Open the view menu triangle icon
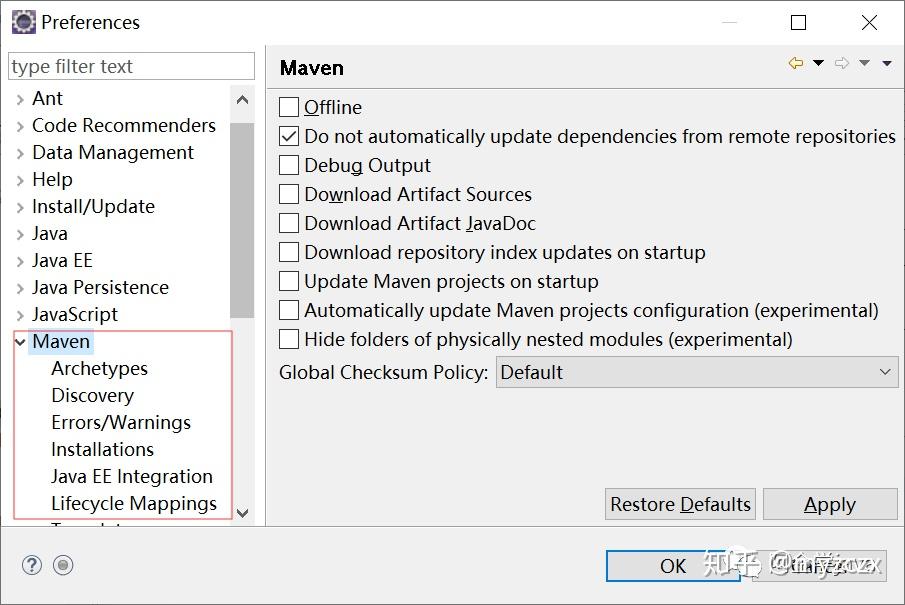This screenshot has width=905, height=605. tap(887, 64)
